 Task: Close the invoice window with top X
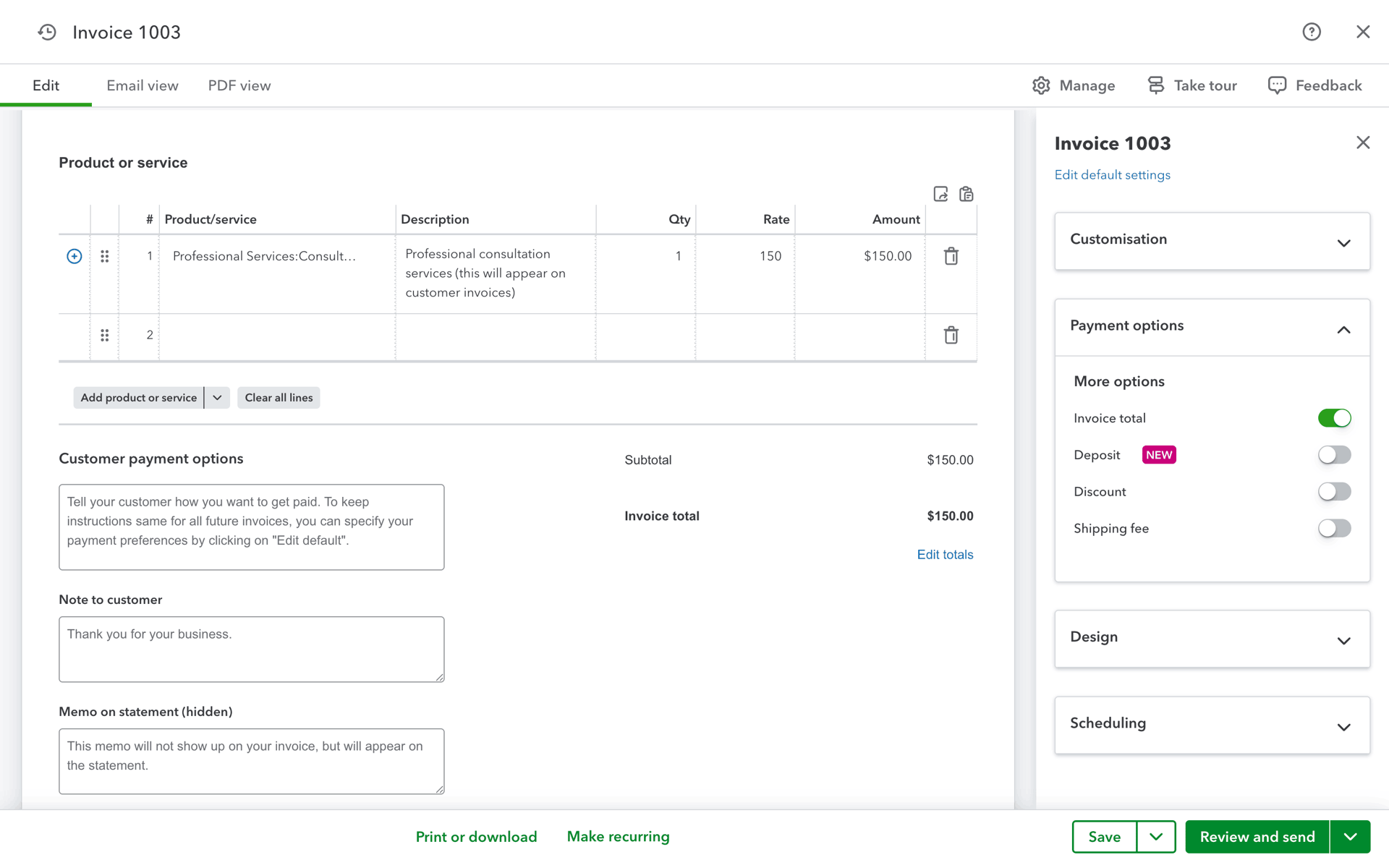tap(1363, 32)
